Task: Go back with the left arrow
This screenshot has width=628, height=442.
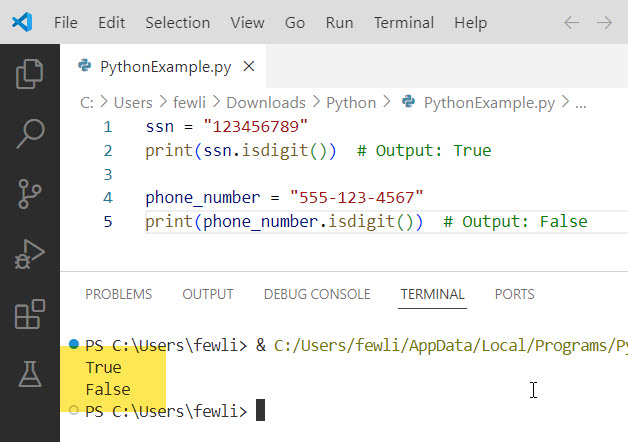Action: (x=572, y=22)
